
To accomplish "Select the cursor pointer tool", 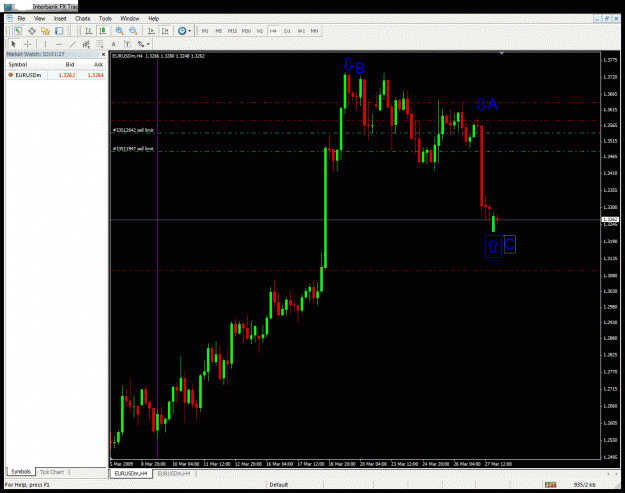I will tap(13, 44).
